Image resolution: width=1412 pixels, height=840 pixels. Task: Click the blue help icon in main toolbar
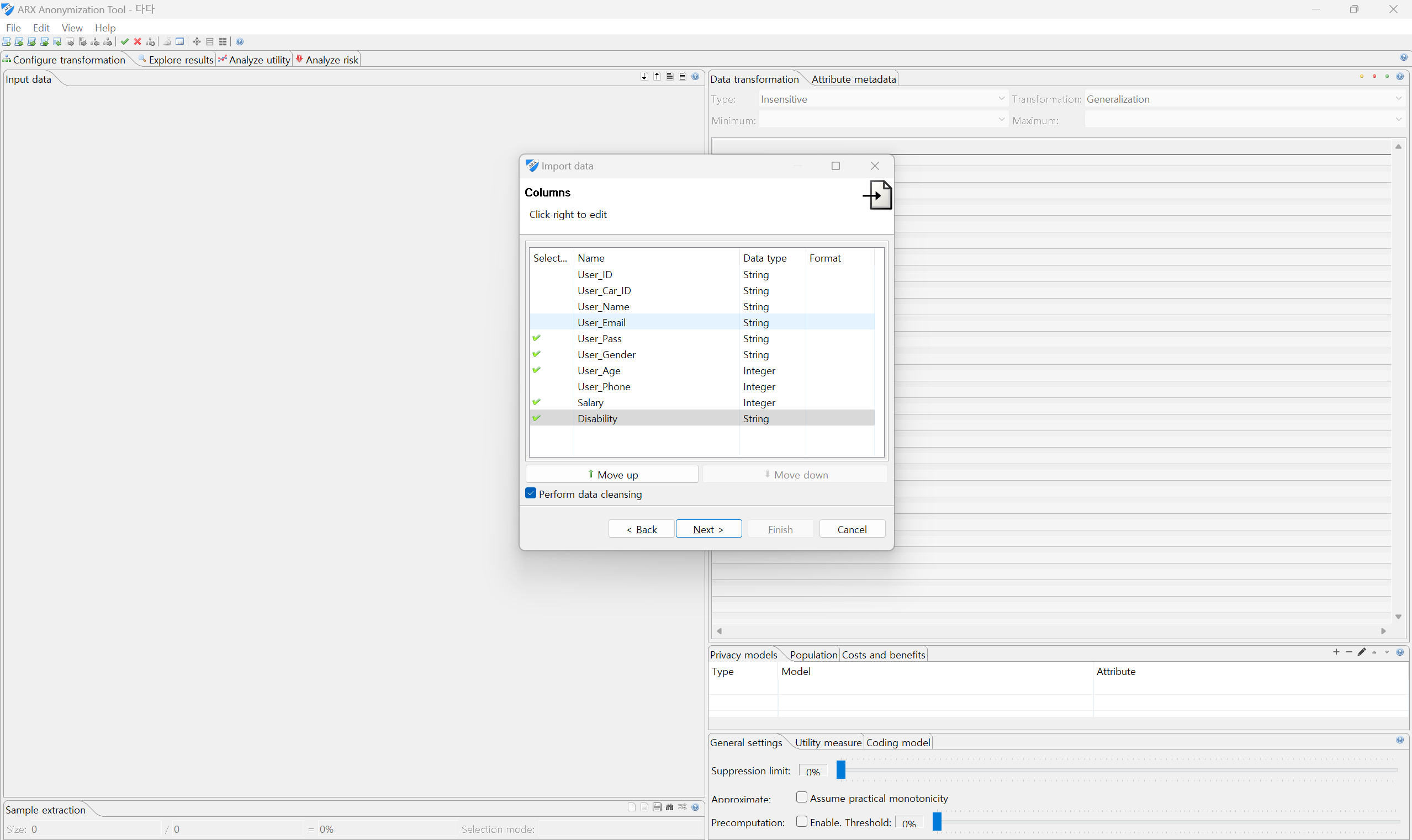click(x=240, y=42)
